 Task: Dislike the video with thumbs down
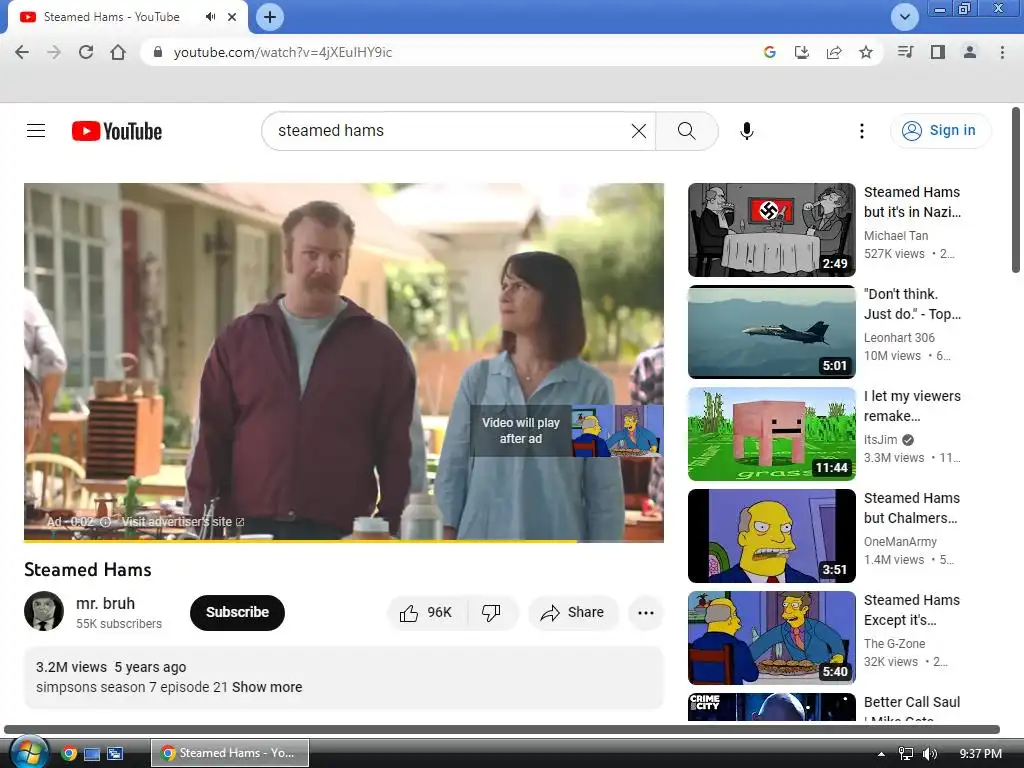tap(491, 613)
